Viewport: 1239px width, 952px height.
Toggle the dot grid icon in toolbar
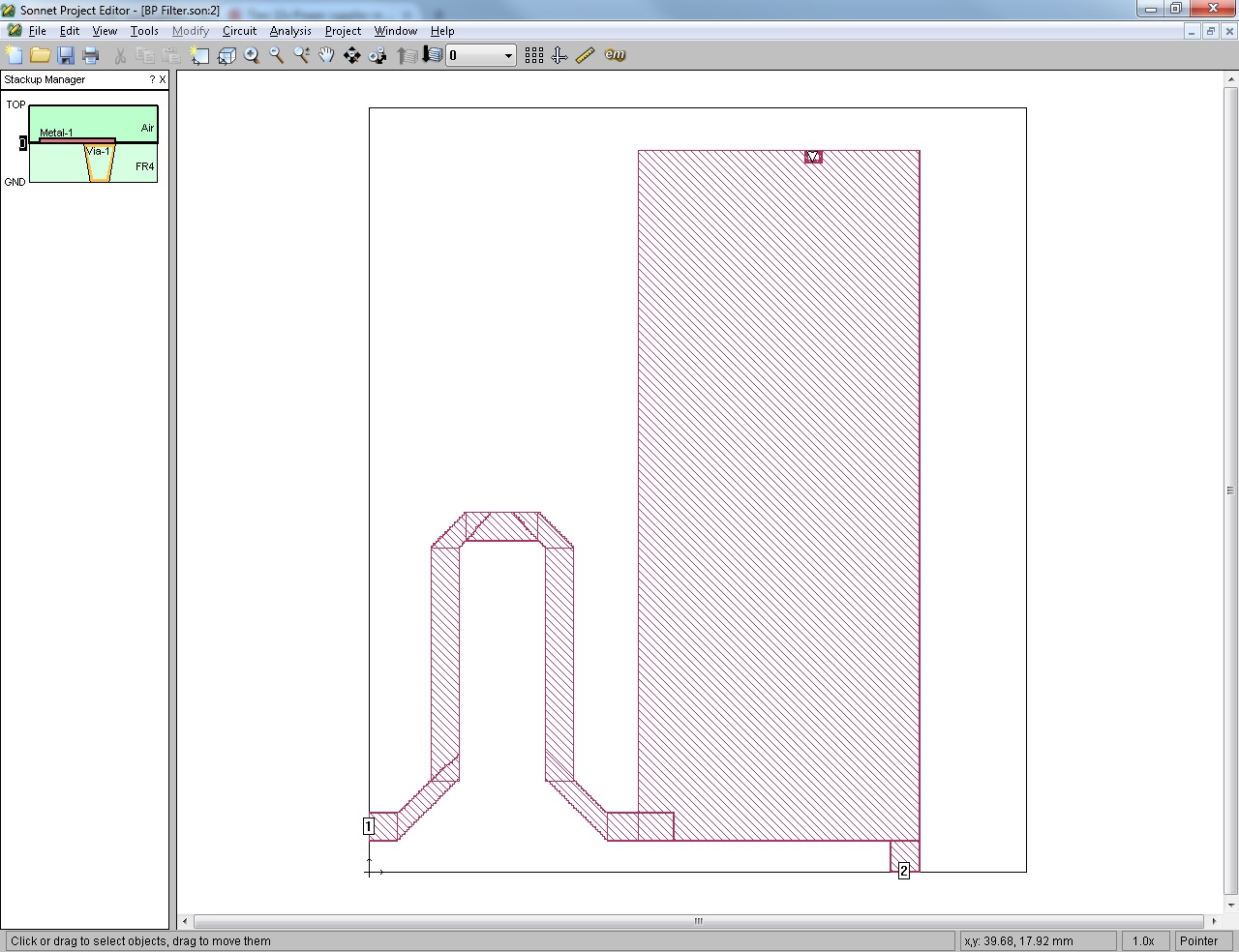click(x=533, y=55)
